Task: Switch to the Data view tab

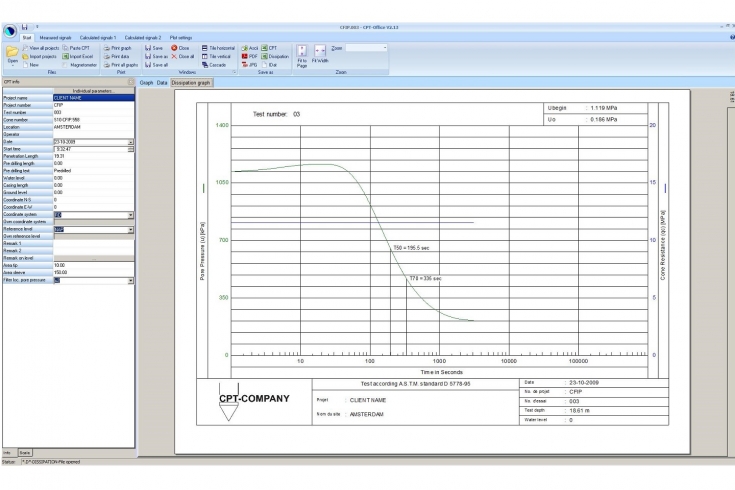Action: point(160,82)
